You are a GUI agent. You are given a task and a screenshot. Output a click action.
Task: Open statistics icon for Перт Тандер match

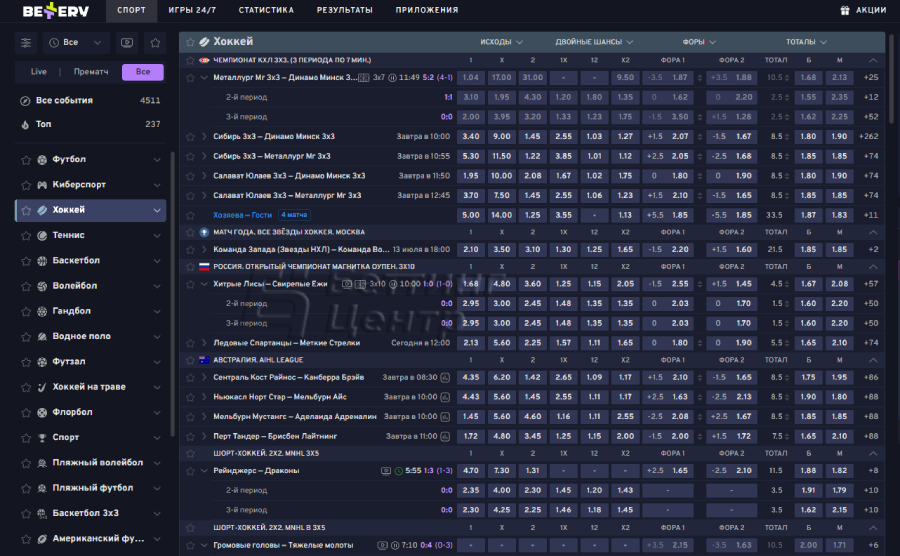coord(445,437)
